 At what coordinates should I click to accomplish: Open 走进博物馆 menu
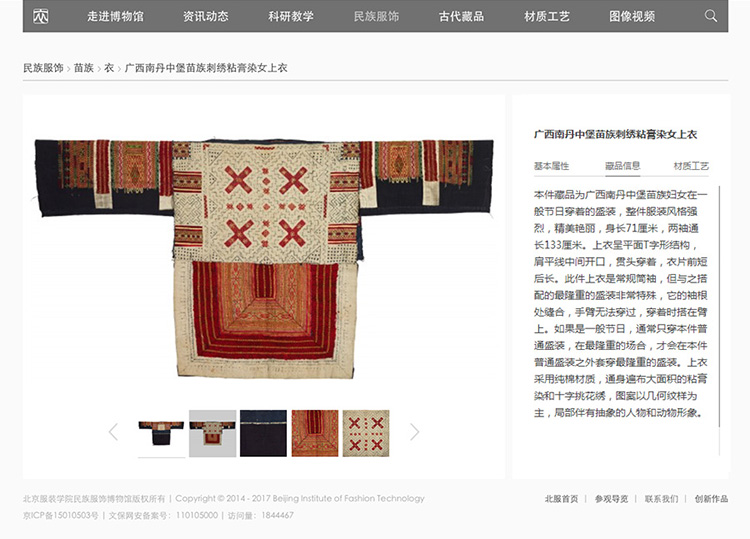pyautogui.click(x=115, y=16)
